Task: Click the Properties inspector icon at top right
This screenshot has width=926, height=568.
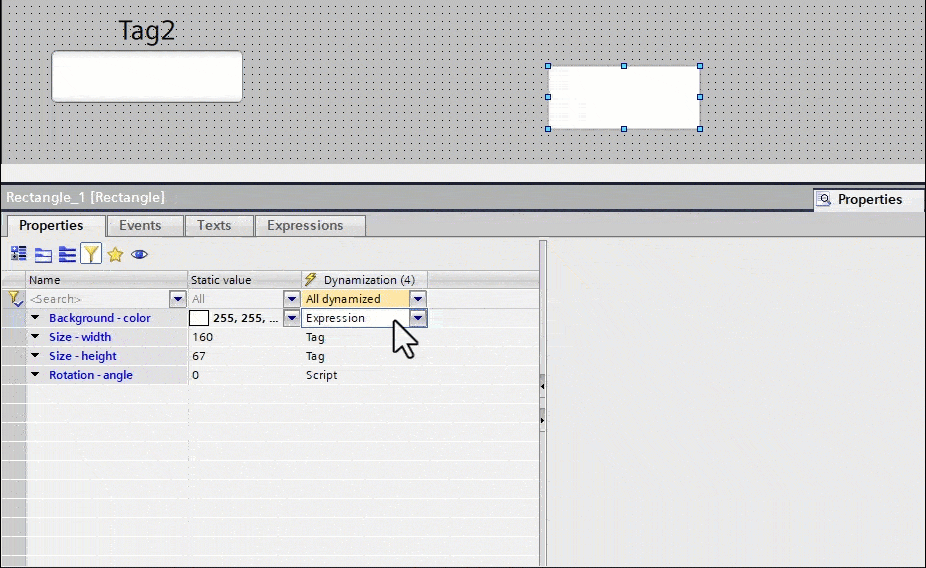Action: (x=824, y=200)
